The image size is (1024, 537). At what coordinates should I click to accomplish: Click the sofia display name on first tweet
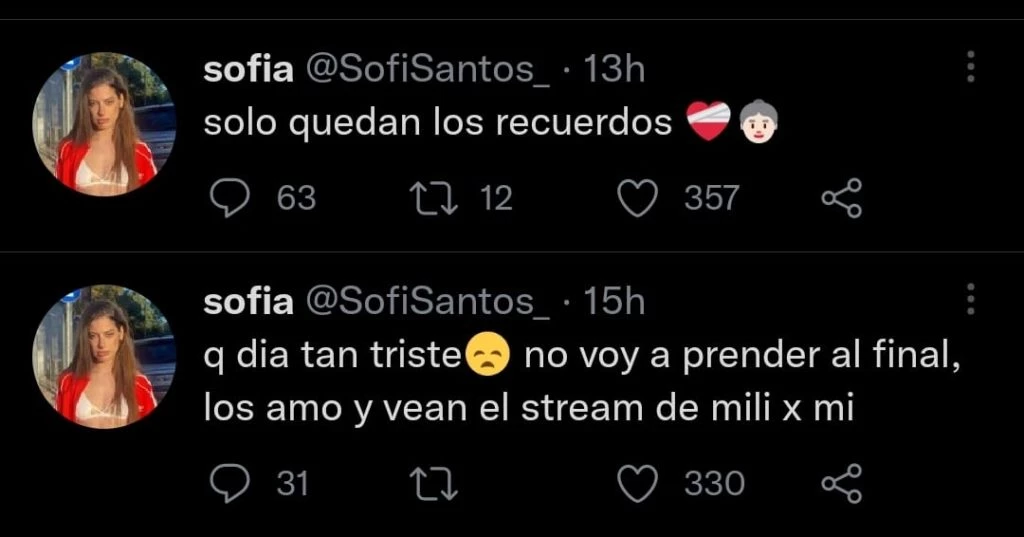(x=248, y=70)
